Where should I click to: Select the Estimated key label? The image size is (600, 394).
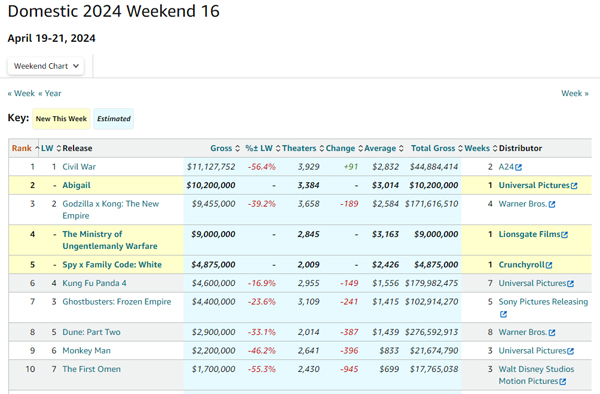click(x=114, y=119)
